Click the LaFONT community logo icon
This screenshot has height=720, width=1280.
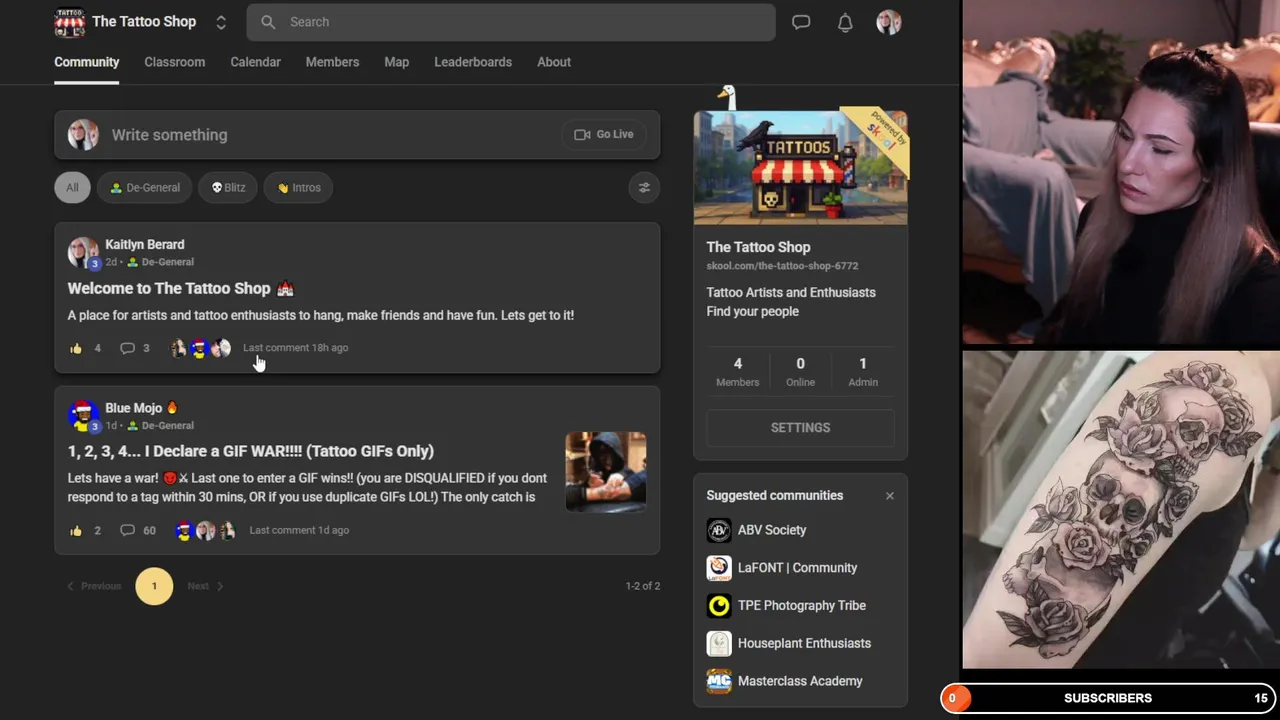tap(719, 568)
